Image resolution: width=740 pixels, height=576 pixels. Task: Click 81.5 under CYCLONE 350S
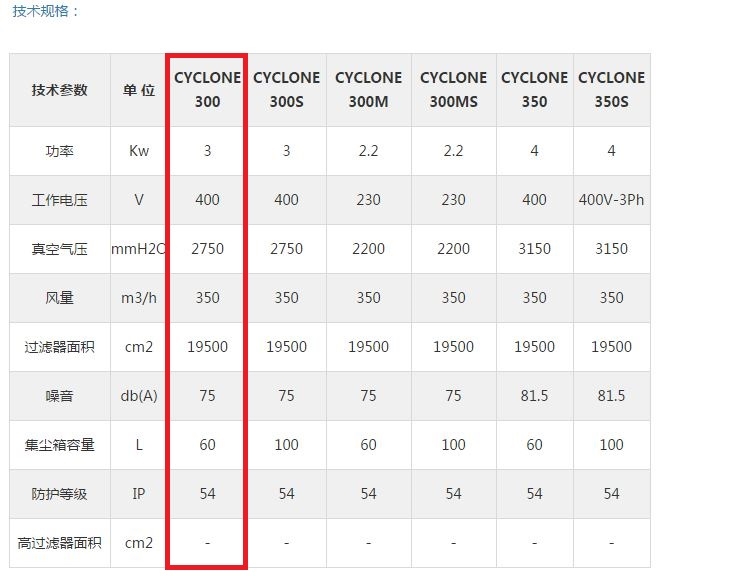(x=612, y=396)
